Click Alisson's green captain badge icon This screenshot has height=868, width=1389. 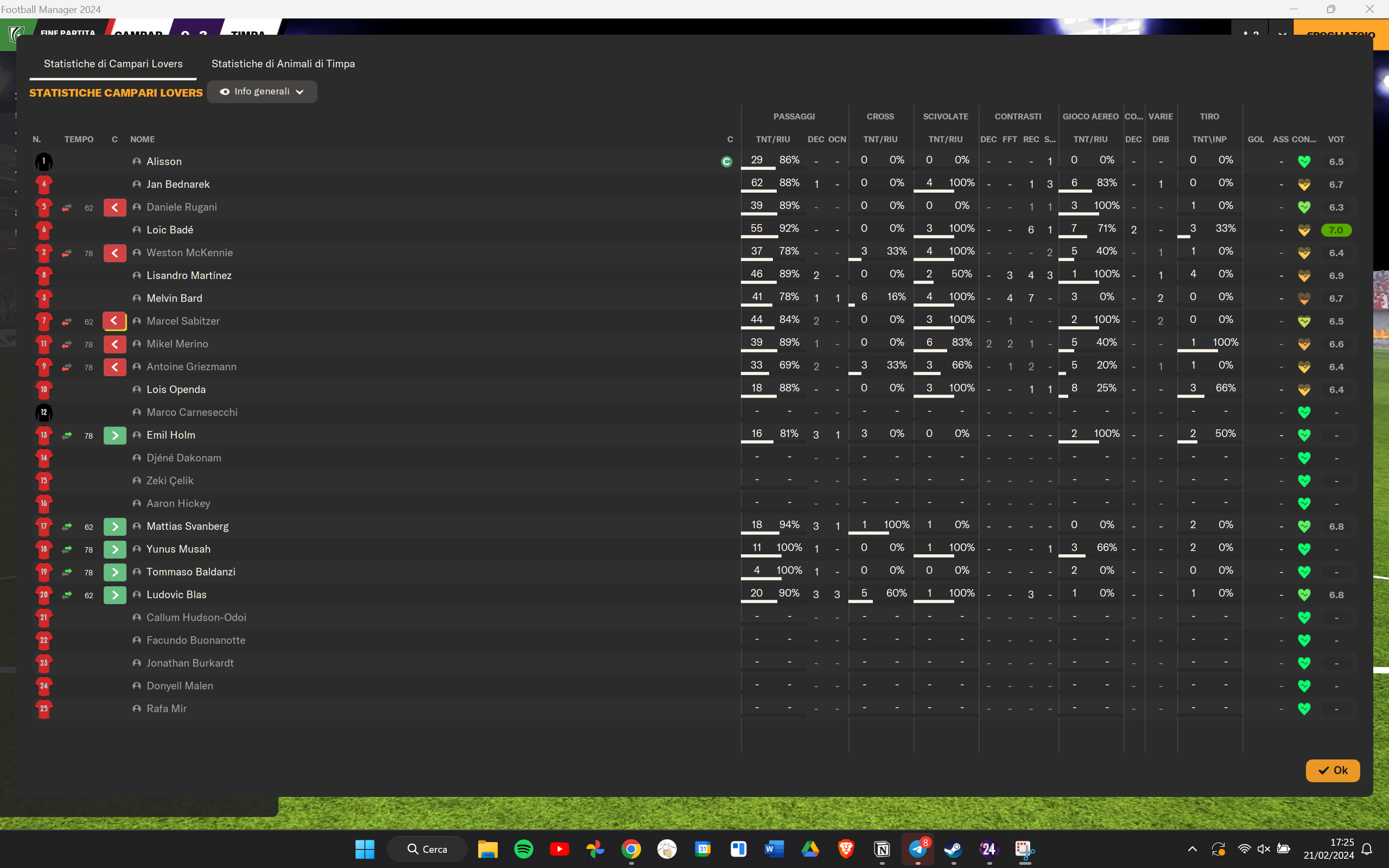point(726,162)
